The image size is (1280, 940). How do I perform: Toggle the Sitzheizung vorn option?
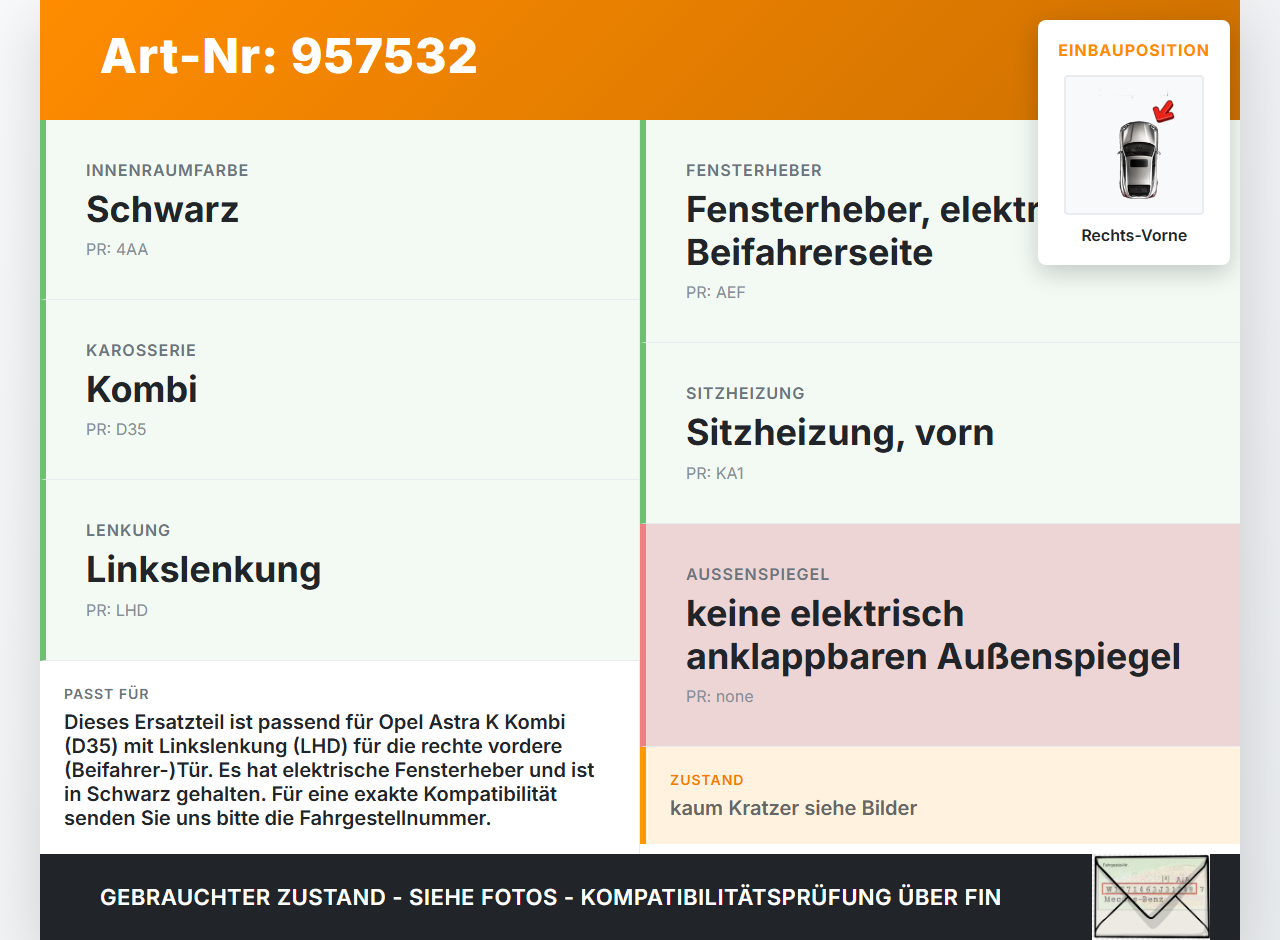pyautogui.click(x=840, y=432)
